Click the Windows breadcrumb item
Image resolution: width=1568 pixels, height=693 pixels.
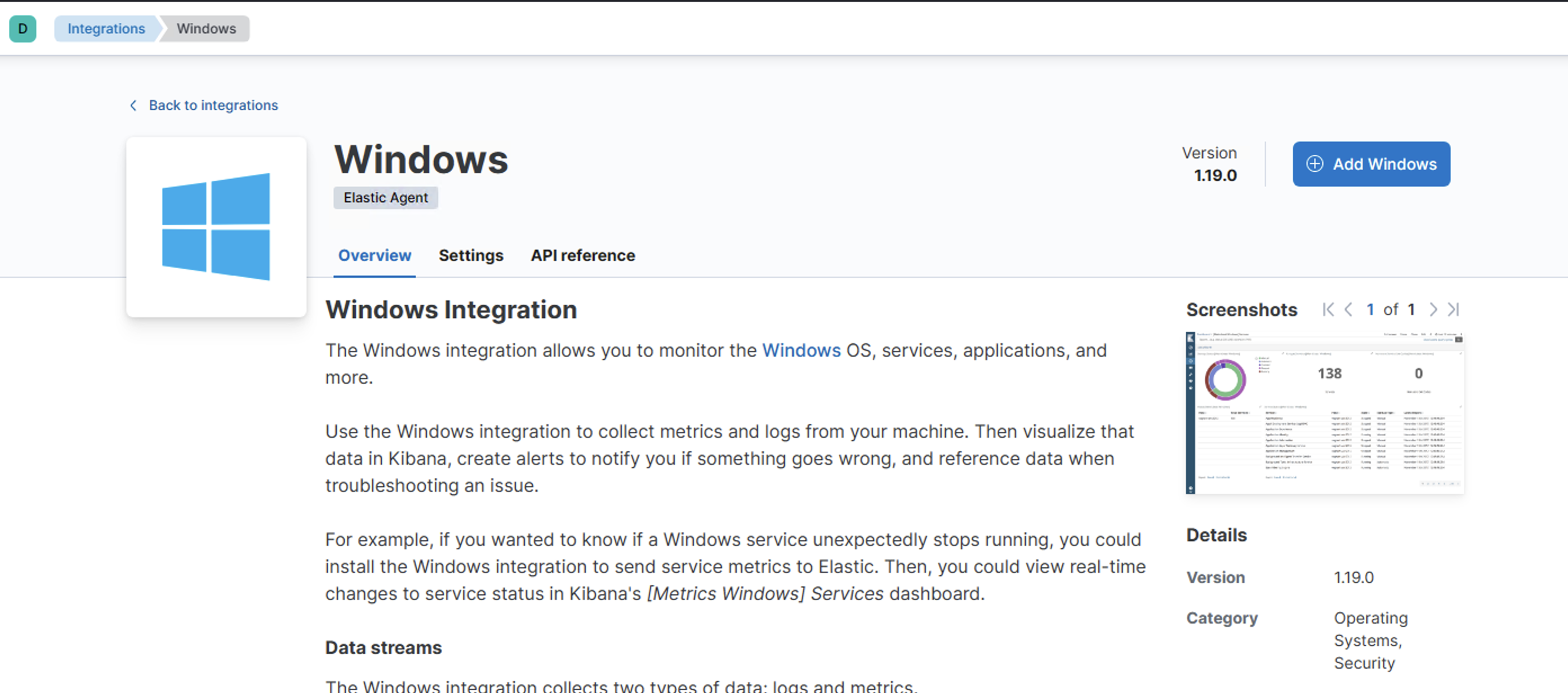[x=206, y=29]
